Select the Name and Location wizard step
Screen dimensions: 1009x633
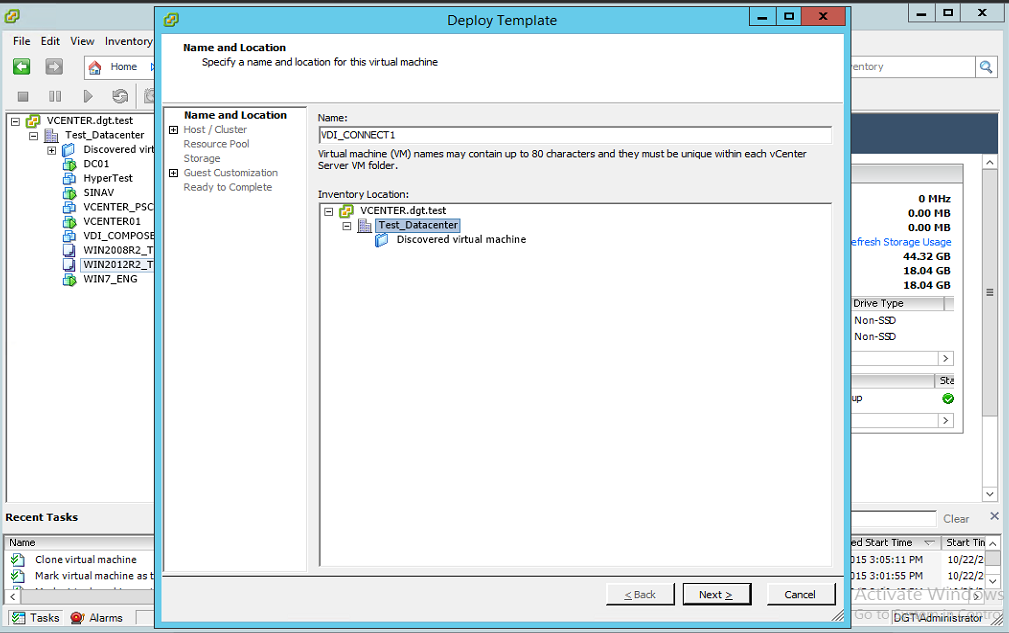[236, 115]
